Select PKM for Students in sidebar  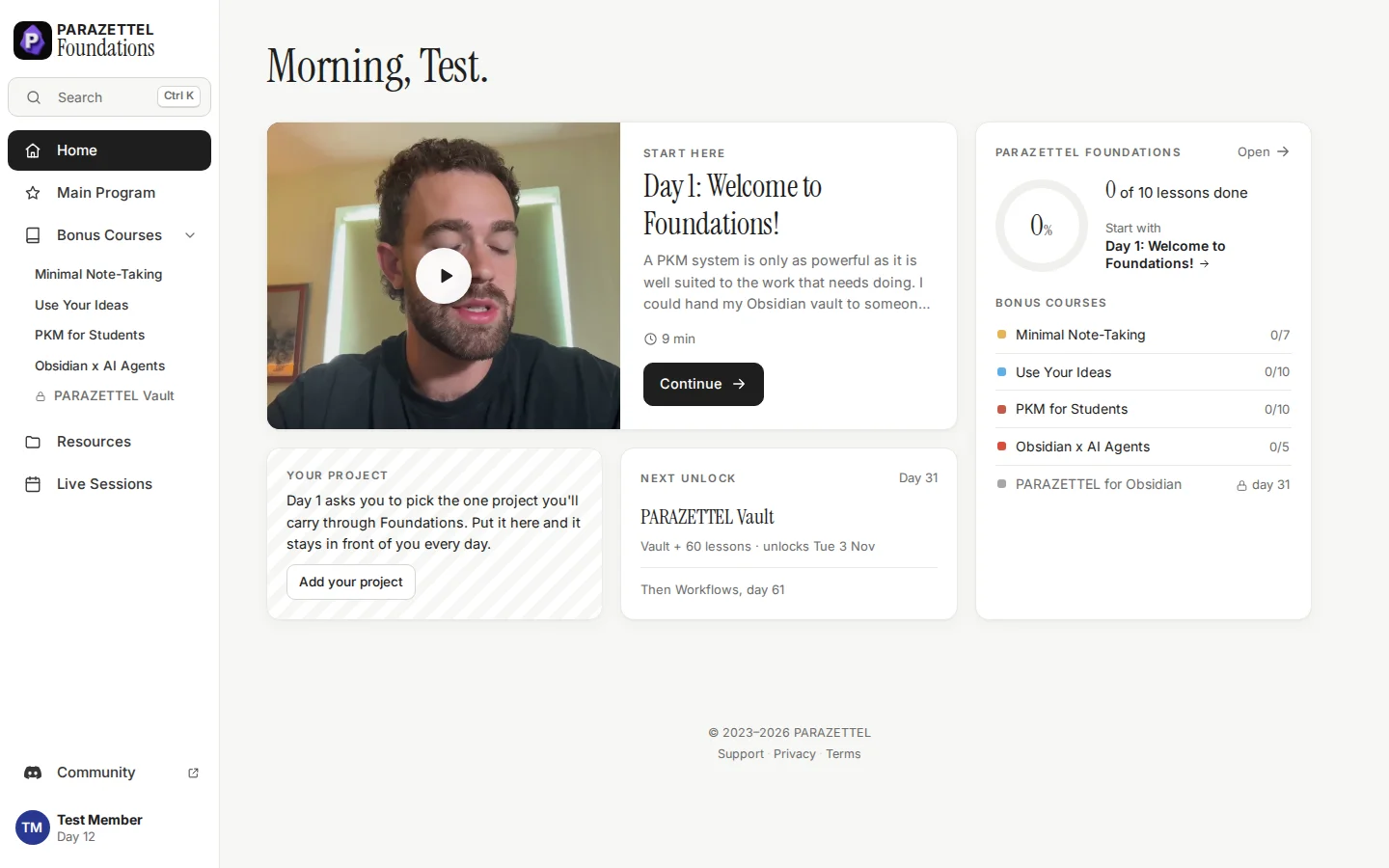pyautogui.click(x=90, y=335)
